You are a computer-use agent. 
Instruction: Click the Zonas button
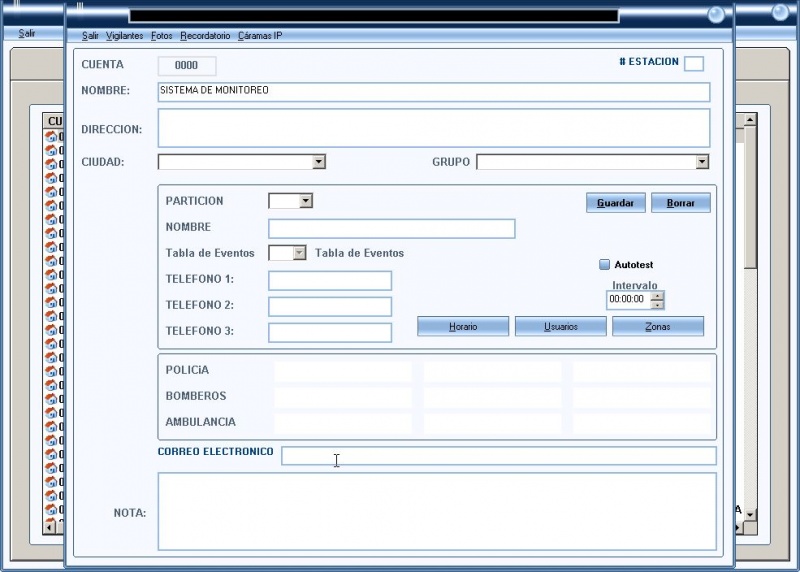(657, 327)
